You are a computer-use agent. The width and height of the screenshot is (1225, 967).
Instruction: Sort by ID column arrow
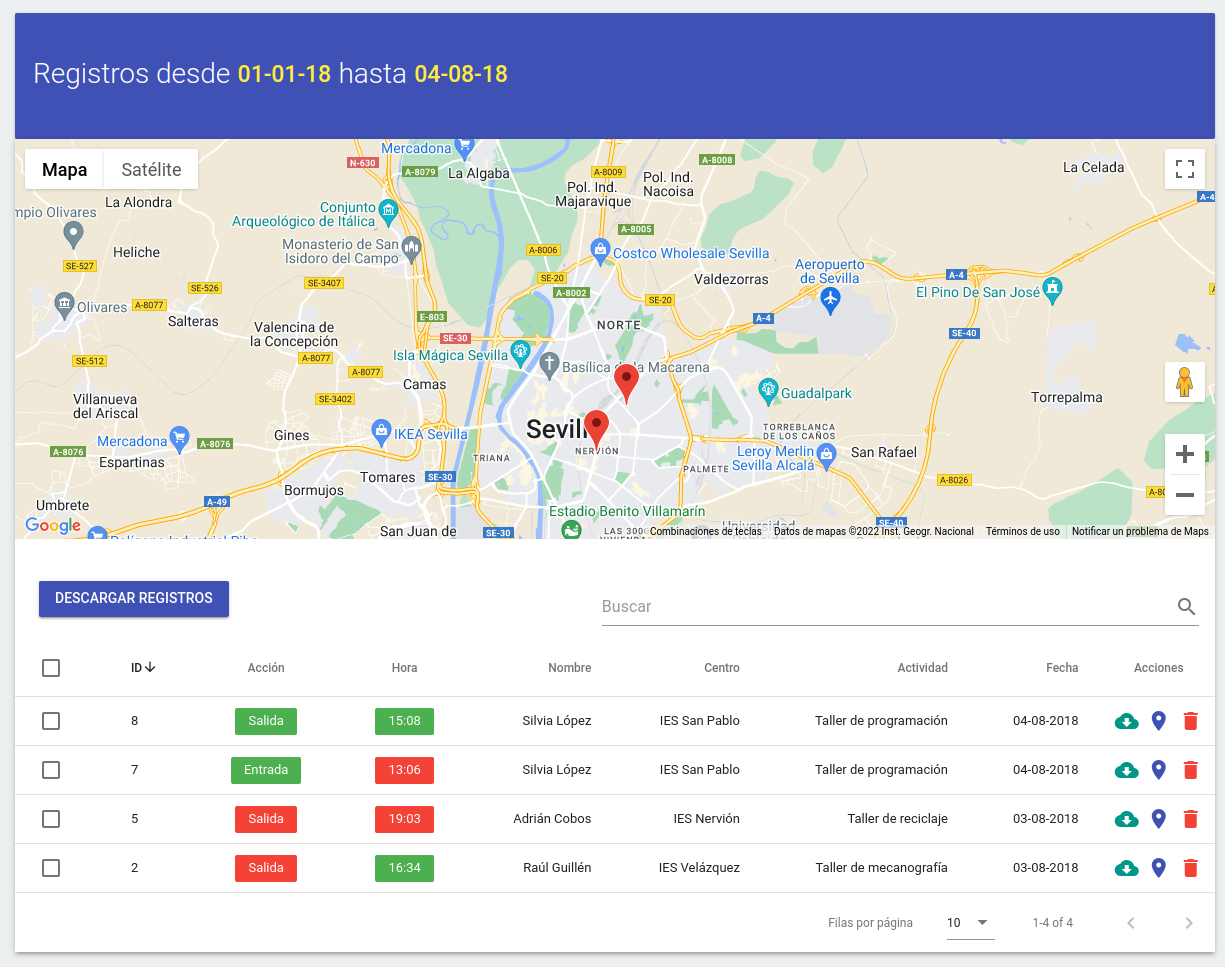pyautogui.click(x=150, y=668)
